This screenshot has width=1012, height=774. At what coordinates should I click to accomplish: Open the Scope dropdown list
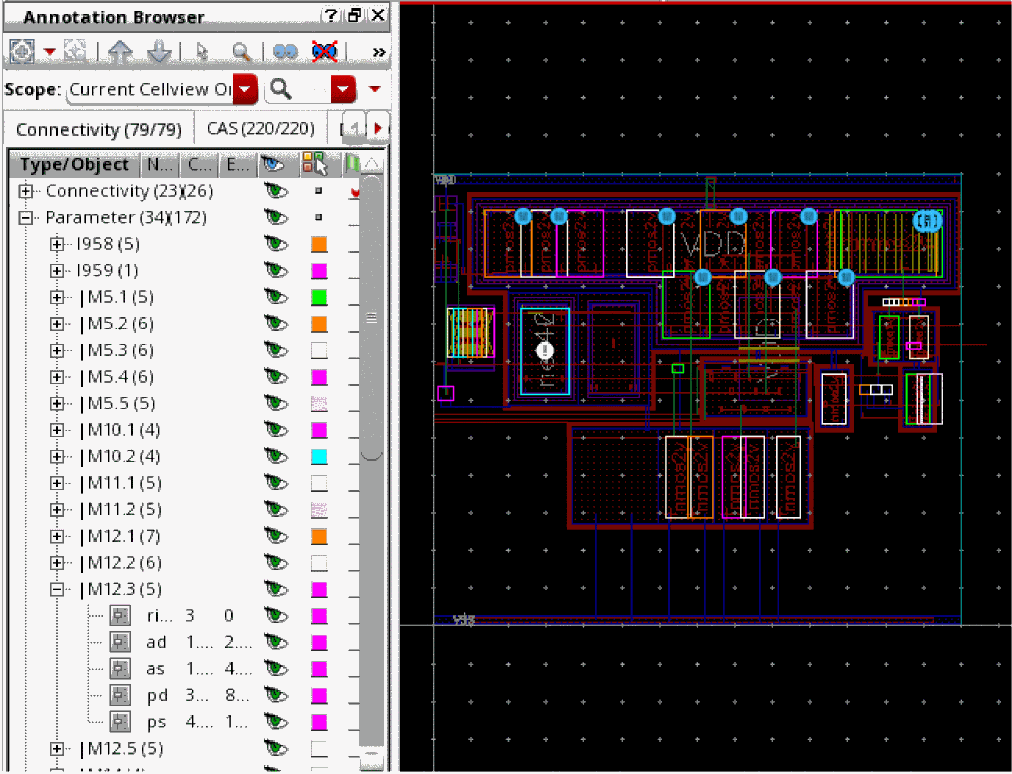pos(245,90)
